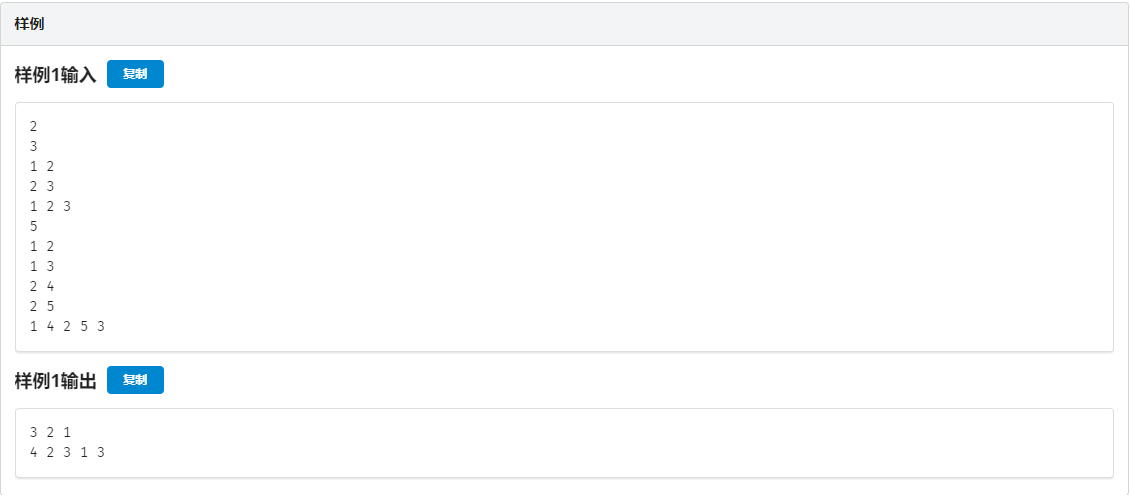
Task: Click the last input line "1 4 2 5 3"
Action: [67, 326]
